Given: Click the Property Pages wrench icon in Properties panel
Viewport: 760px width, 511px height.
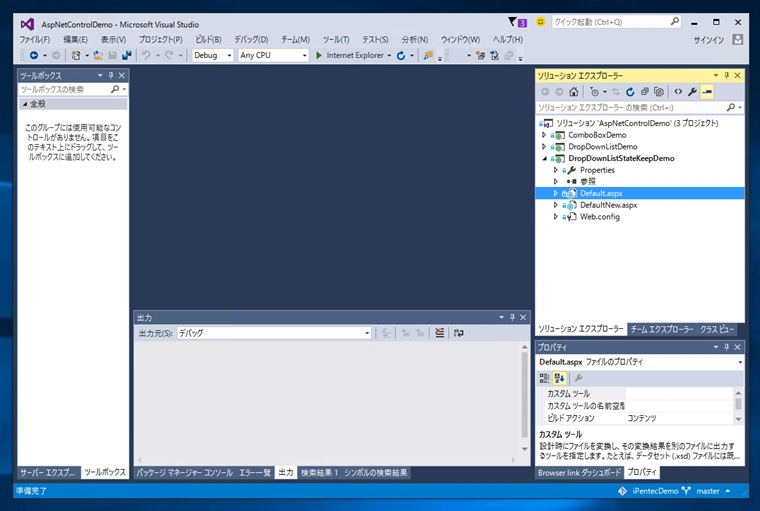Looking at the screenshot, I should pos(578,378).
